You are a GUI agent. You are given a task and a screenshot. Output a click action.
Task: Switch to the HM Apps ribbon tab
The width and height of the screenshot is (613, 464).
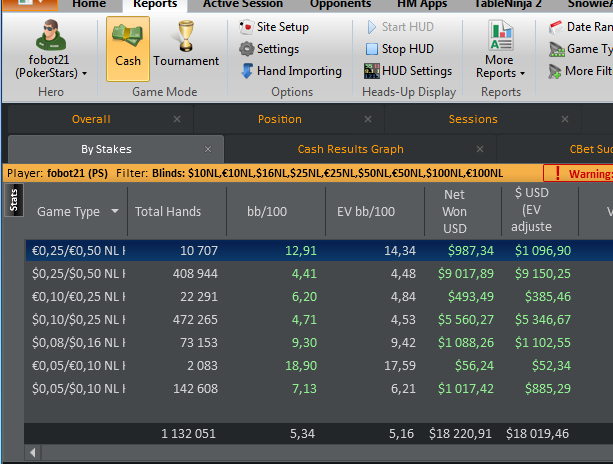pos(422,4)
